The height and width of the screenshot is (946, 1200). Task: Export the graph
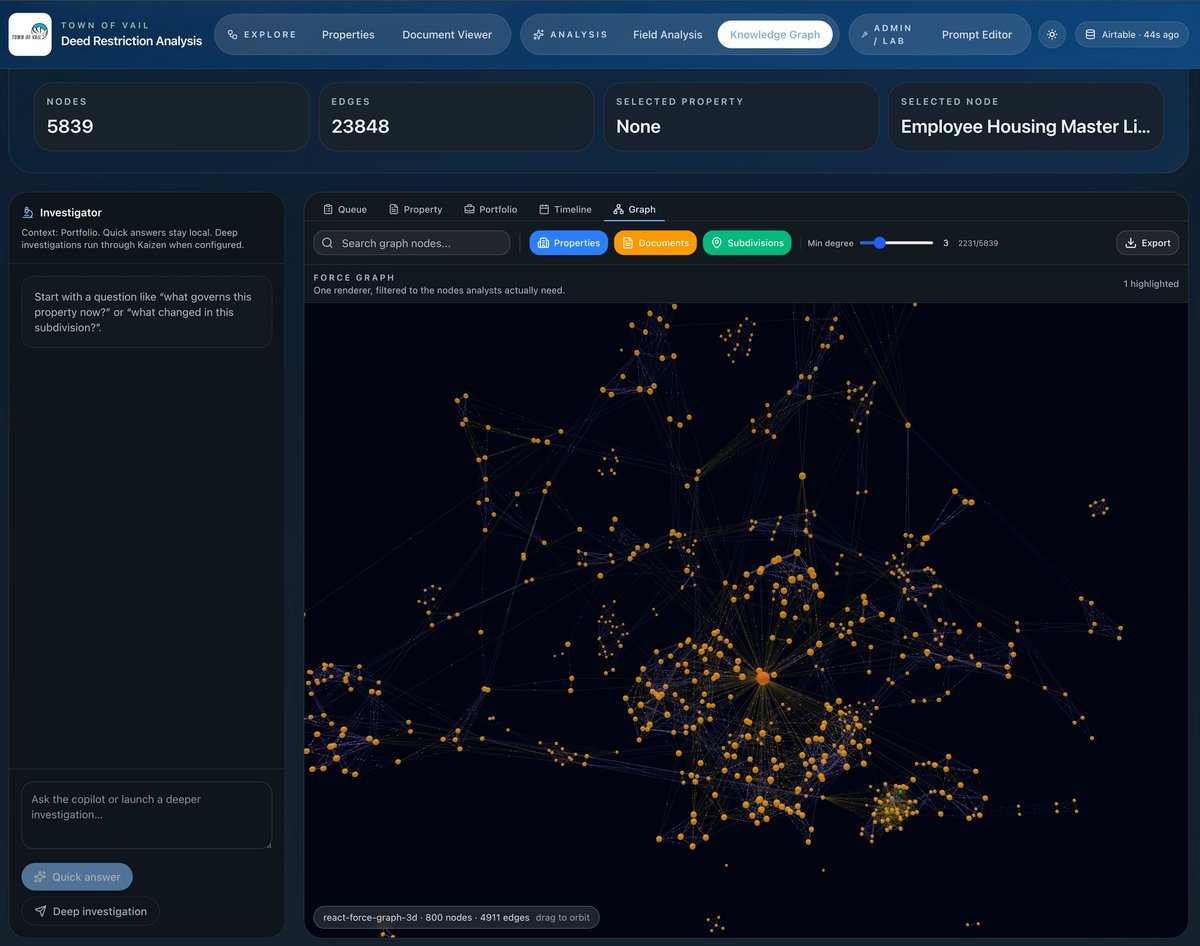click(1148, 243)
